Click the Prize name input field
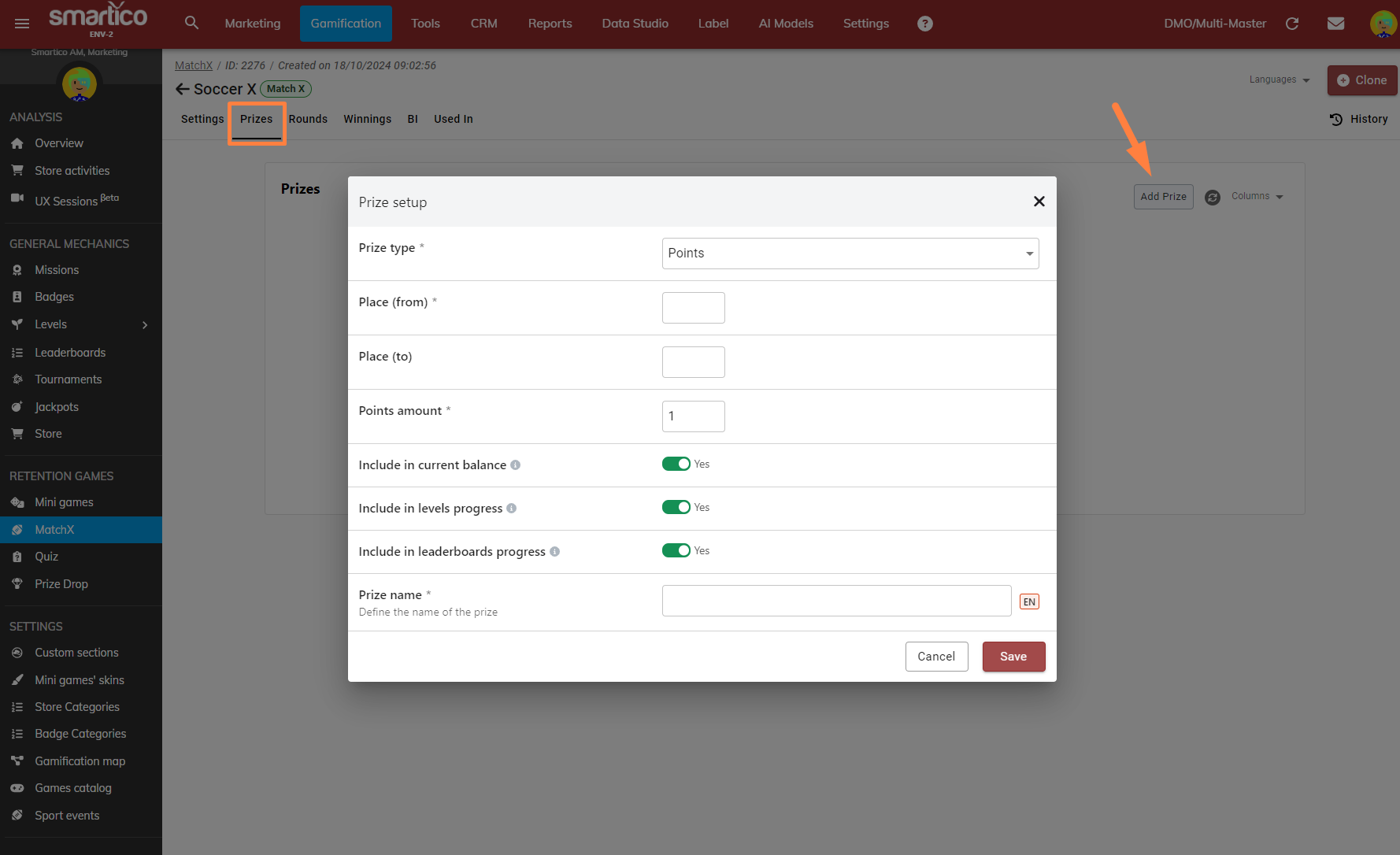Image resolution: width=1400 pixels, height=855 pixels. 836,601
